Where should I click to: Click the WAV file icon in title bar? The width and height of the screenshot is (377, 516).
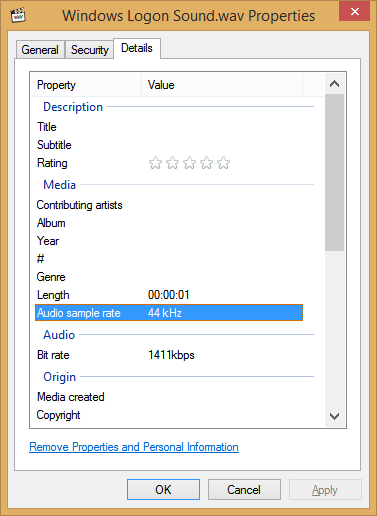(18, 15)
